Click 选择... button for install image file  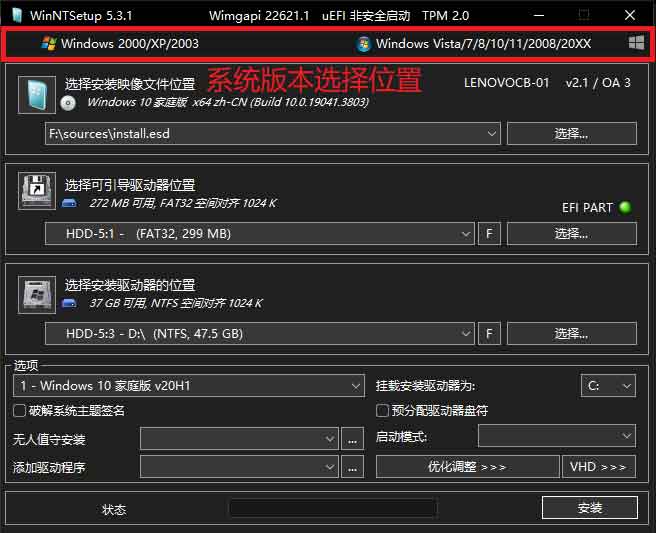tap(571, 134)
